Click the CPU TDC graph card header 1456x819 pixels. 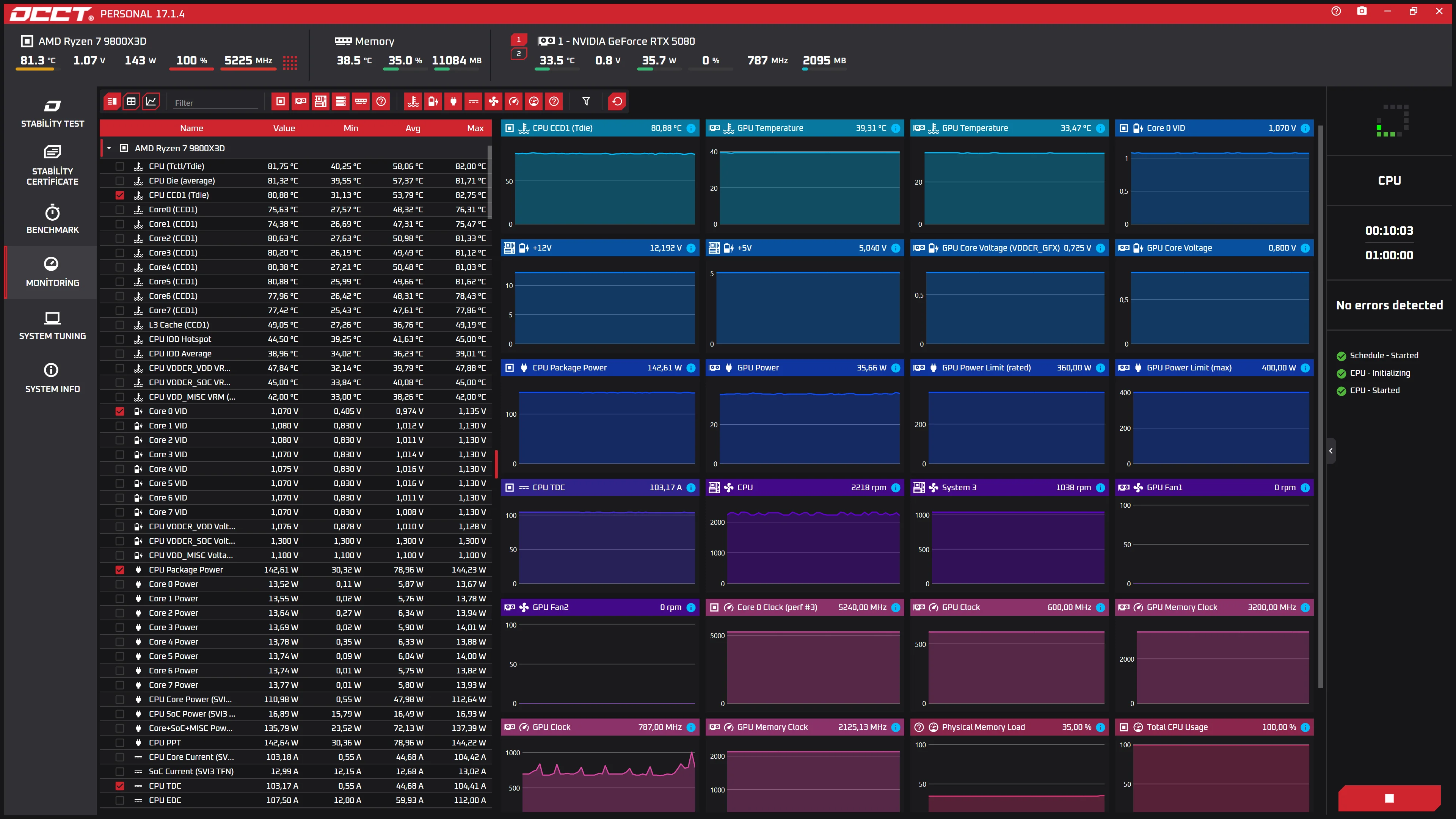click(x=600, y=488)
